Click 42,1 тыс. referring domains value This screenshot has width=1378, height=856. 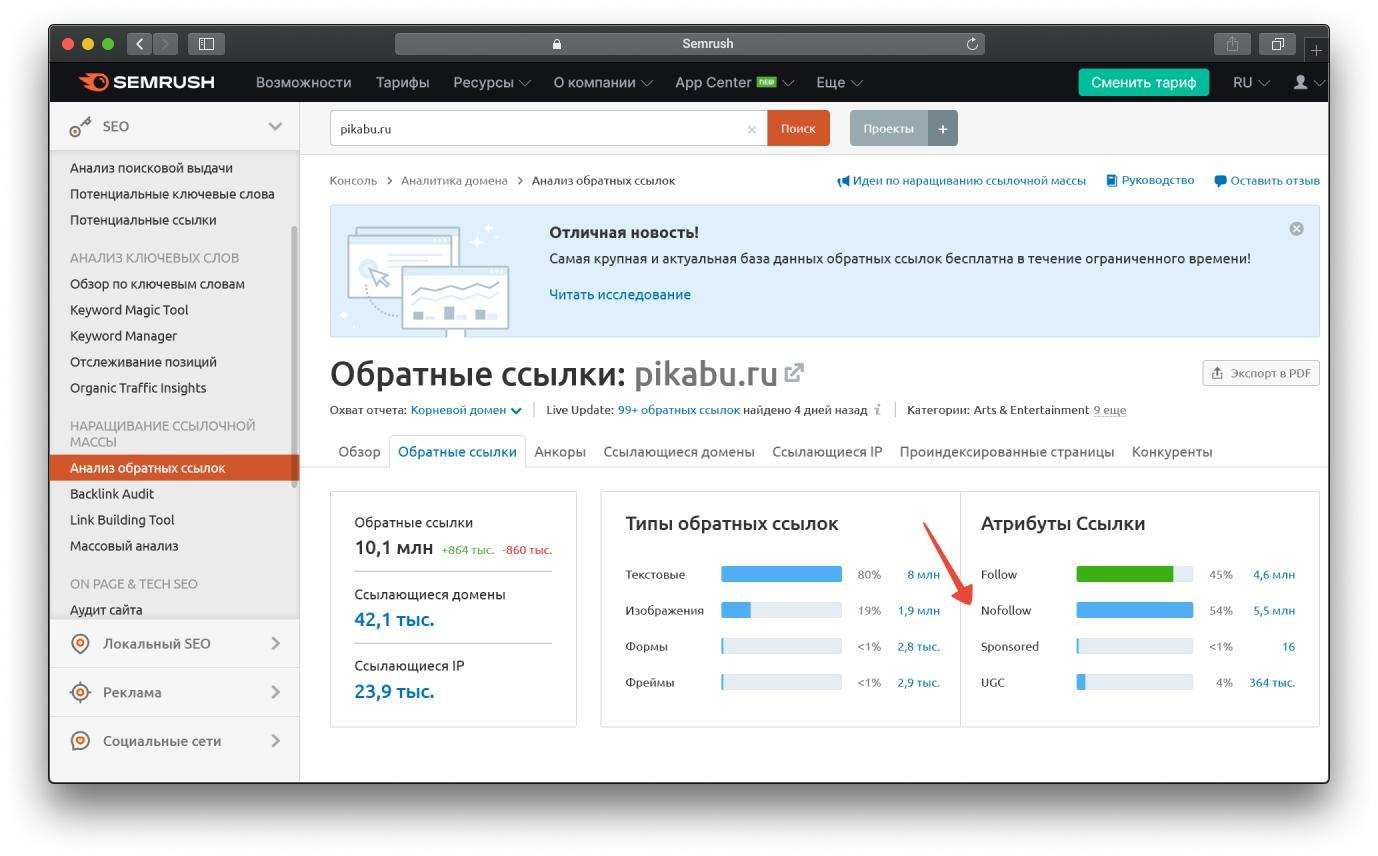(394, 619)
